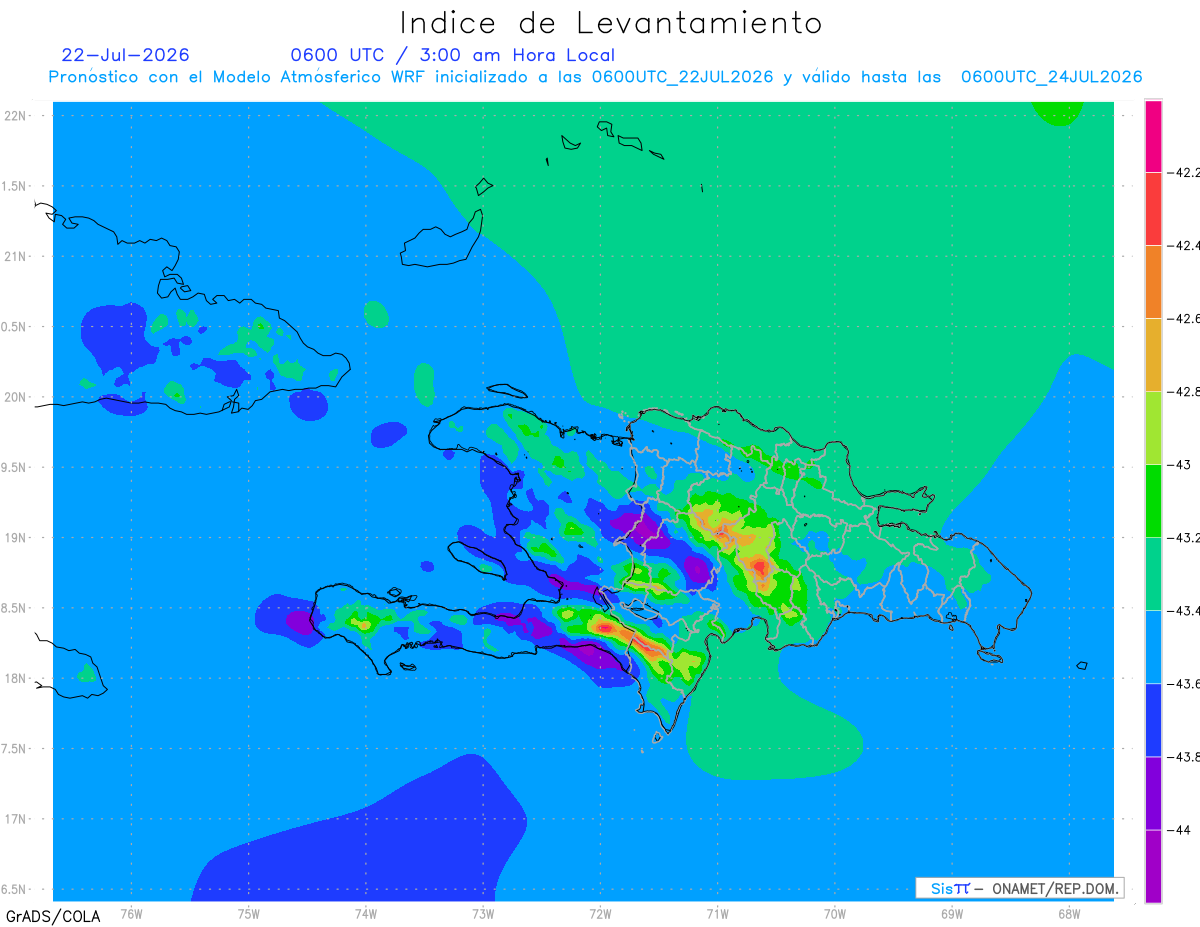The width and height of the screenshot is (1200, 927).
Task: Select the magenta top colorbar segment
Action: (x=1153, y=136)
